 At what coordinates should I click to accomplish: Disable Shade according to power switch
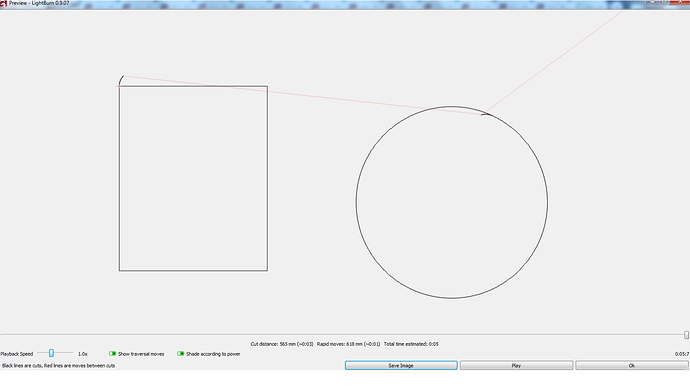(x=180, y=354)
